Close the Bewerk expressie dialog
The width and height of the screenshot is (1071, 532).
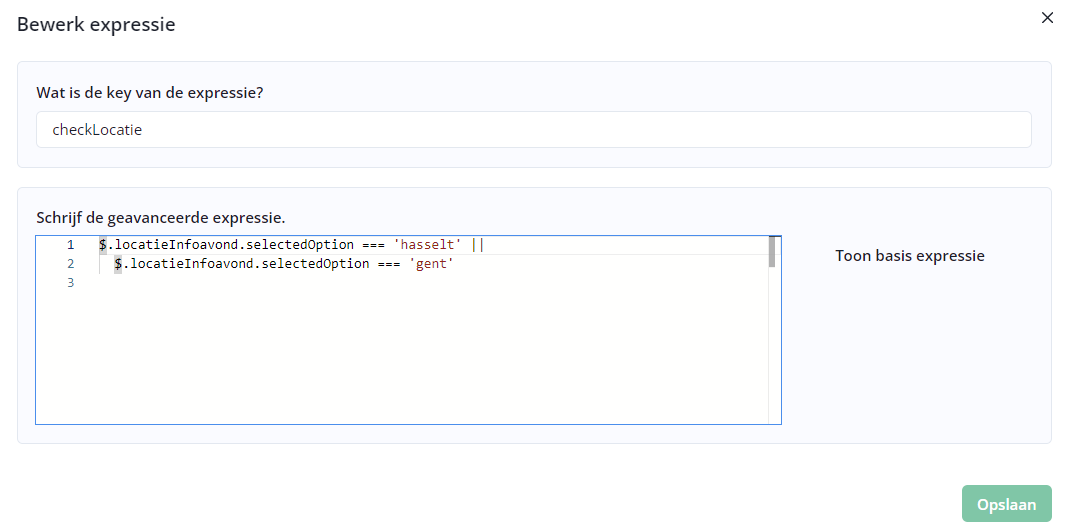1047,18
